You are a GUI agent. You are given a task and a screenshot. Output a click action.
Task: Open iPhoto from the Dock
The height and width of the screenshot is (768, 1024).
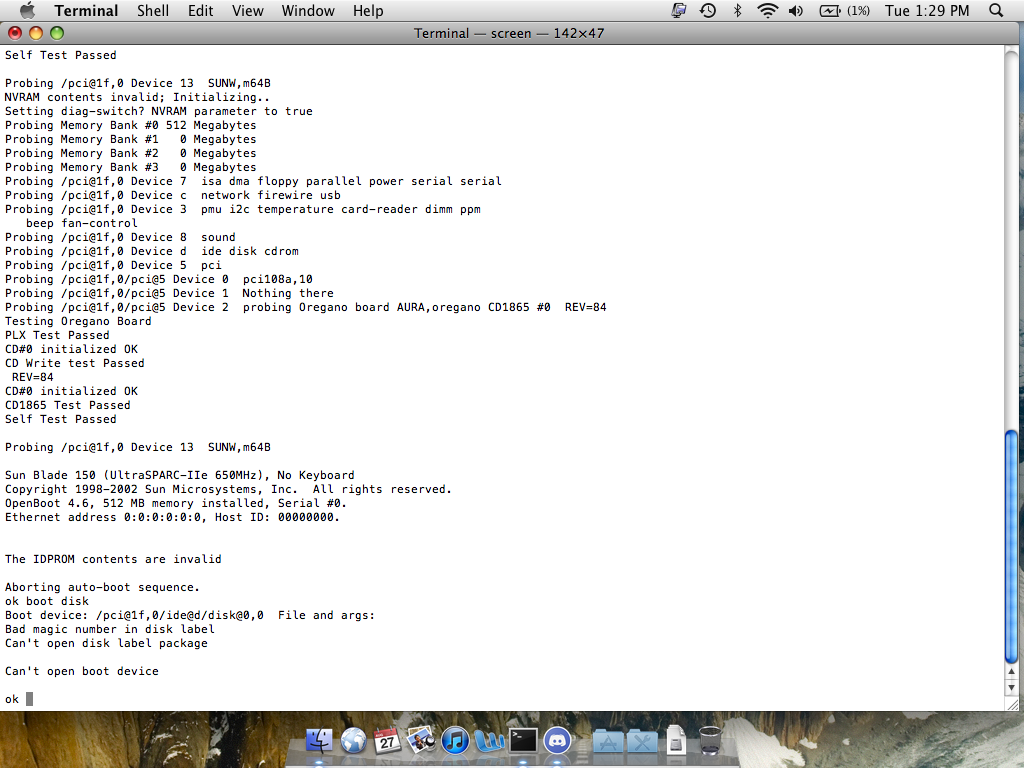pyautogui.click(x=420, y=740)
